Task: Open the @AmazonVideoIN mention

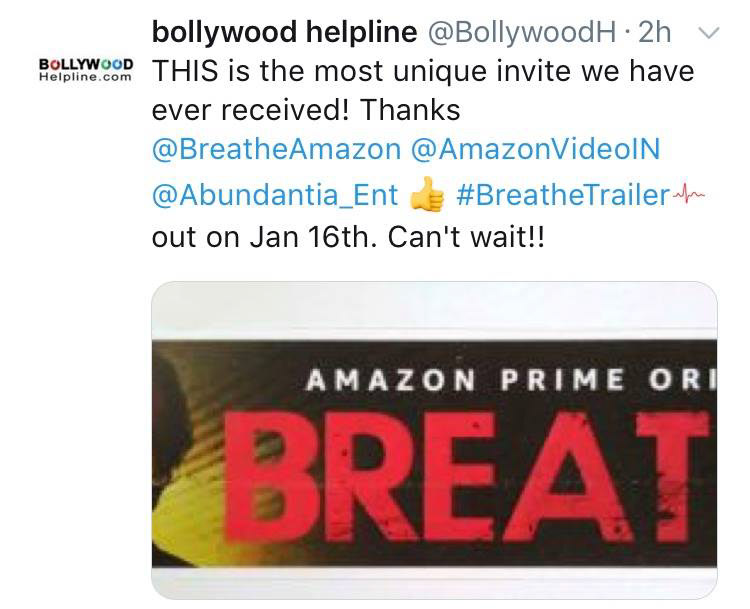Action: click(x=535, y=149)
